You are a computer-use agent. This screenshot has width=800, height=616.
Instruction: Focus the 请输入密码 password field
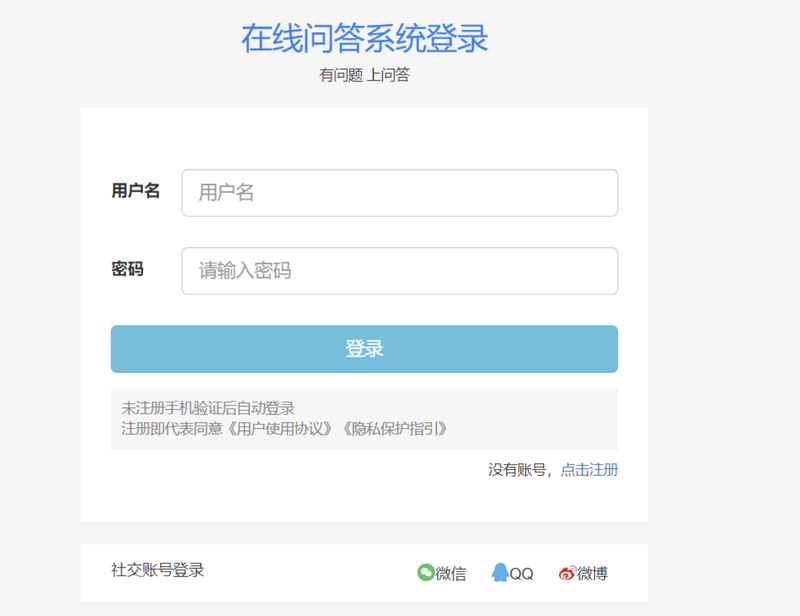coord(399,271)
